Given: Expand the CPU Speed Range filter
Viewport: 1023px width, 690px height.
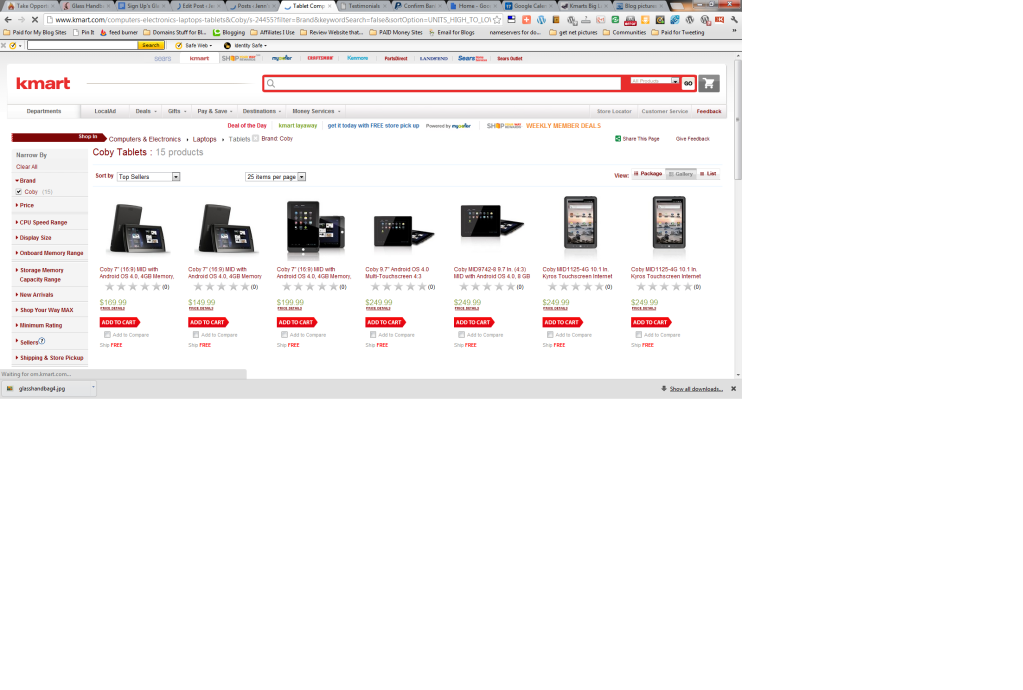Looking at the screenshot, I should pos(42,222).
